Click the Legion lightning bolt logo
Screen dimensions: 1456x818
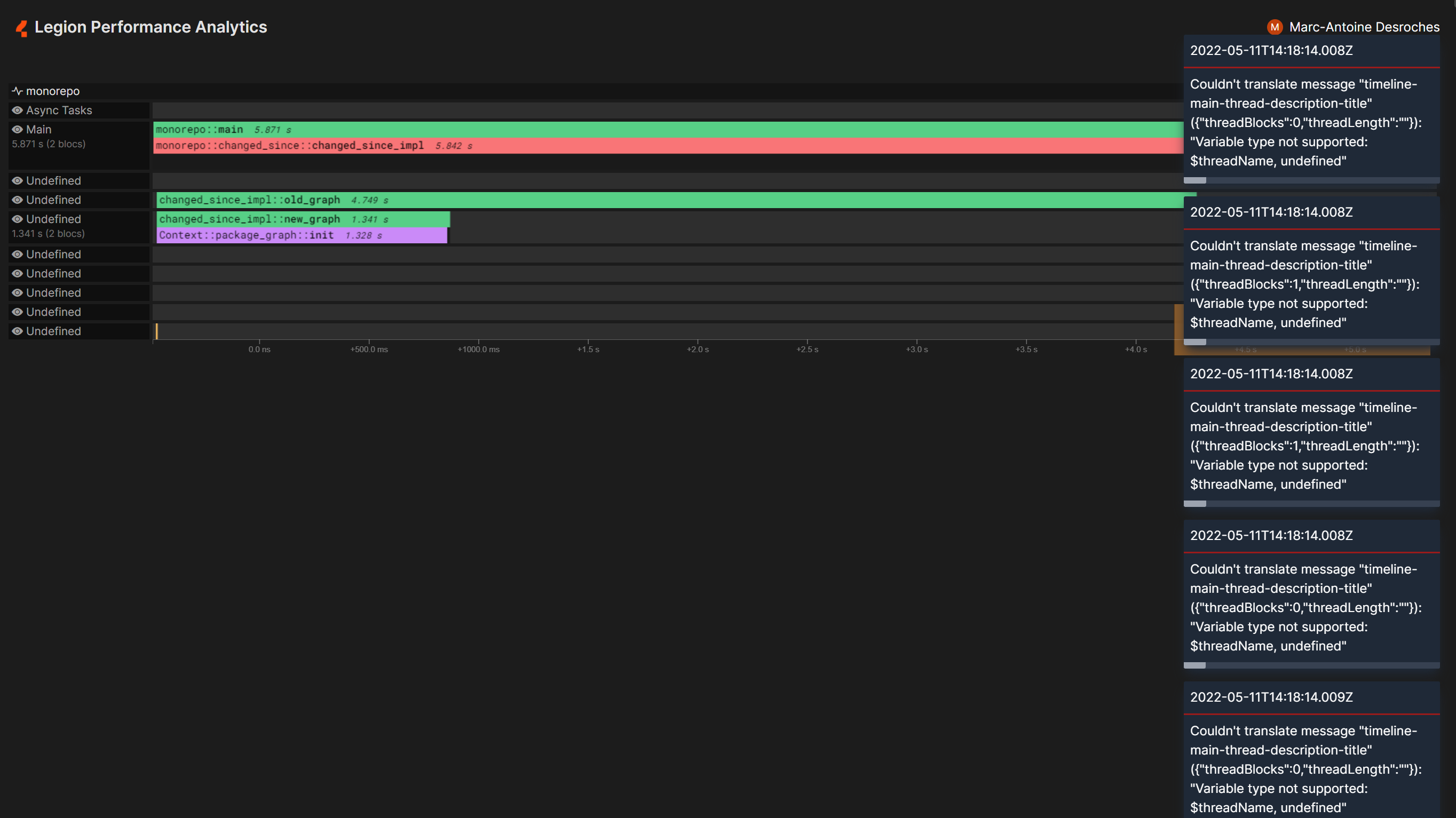tap(21, 27)
